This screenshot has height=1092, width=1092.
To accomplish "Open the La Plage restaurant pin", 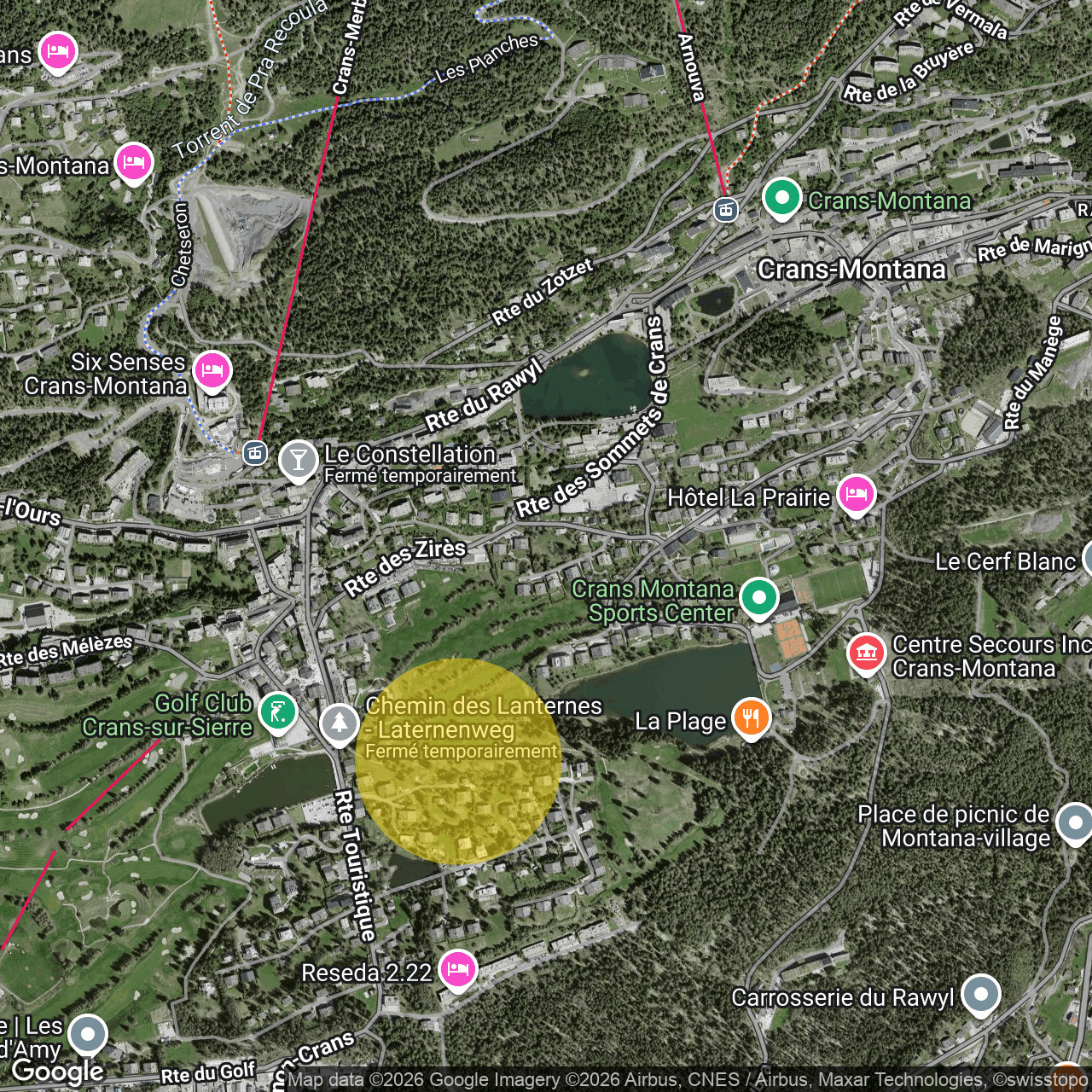I will pos(751,719).
